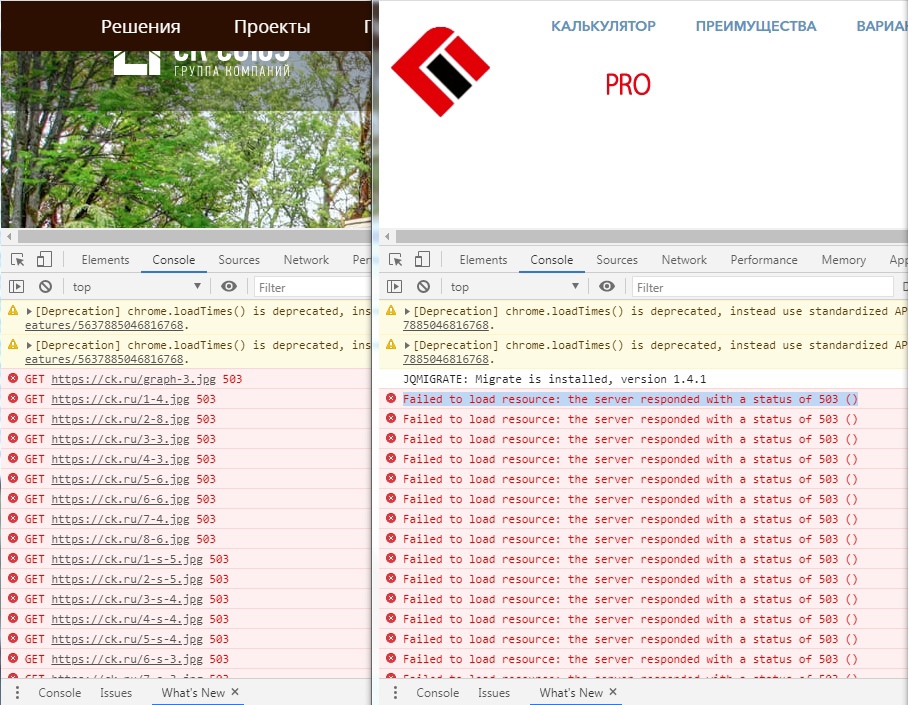Switch to Sources tab in left DevTools
908x705 pixels.
[x=239, y=260]
